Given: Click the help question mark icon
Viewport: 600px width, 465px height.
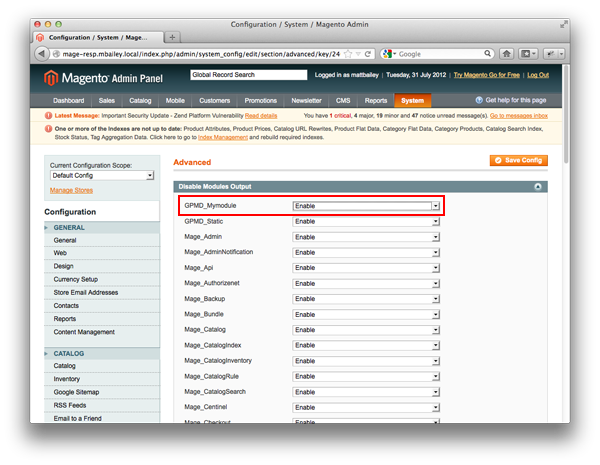Looking at the screenshot, I should [479, 100].
